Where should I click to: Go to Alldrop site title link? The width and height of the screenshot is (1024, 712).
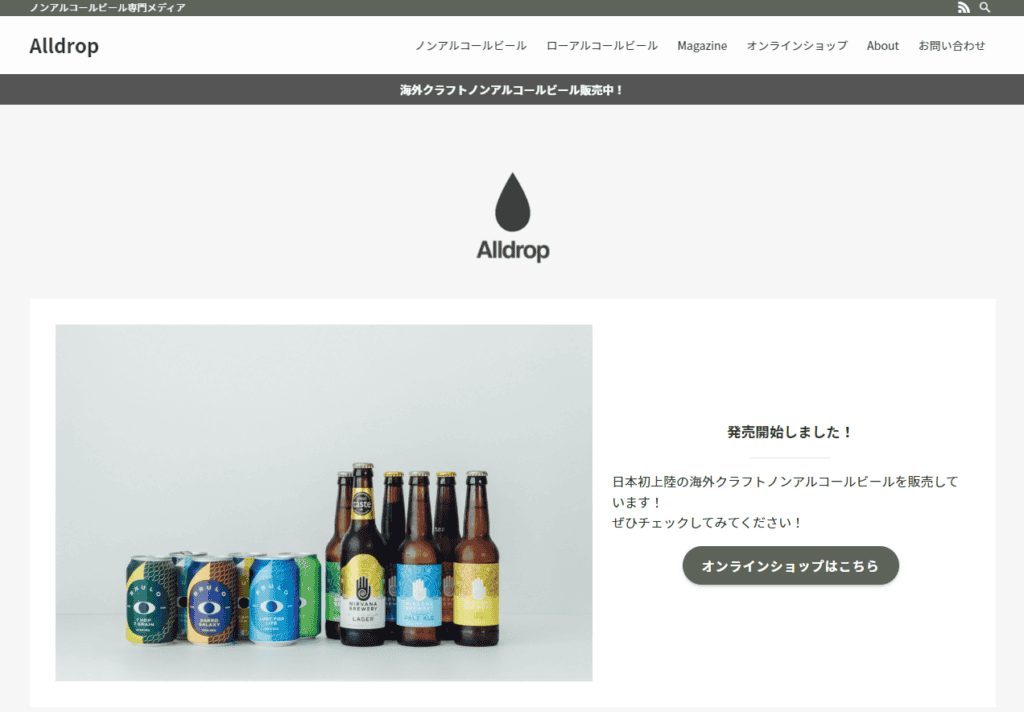coord(64,46)
